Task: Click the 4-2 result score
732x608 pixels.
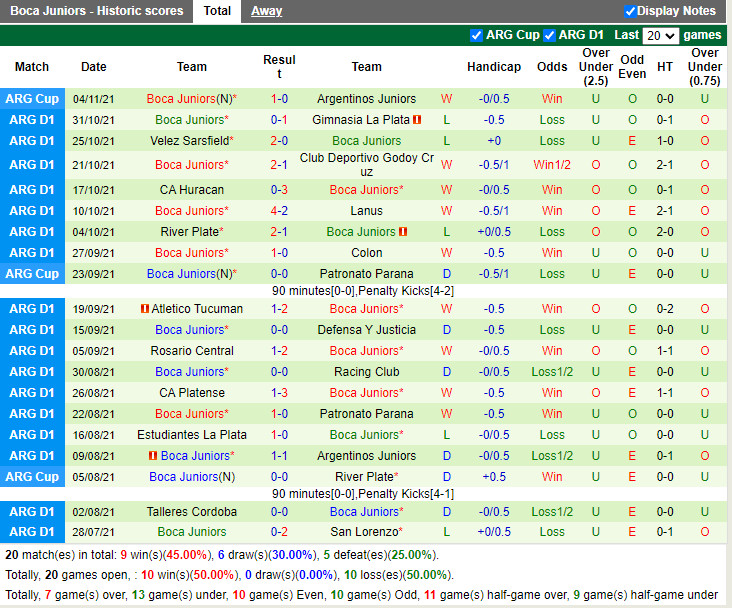Action: click(x=279, y=211)
